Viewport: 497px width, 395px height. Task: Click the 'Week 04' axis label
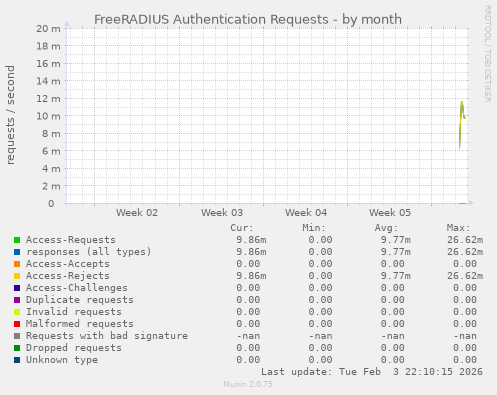coord(306,213)
